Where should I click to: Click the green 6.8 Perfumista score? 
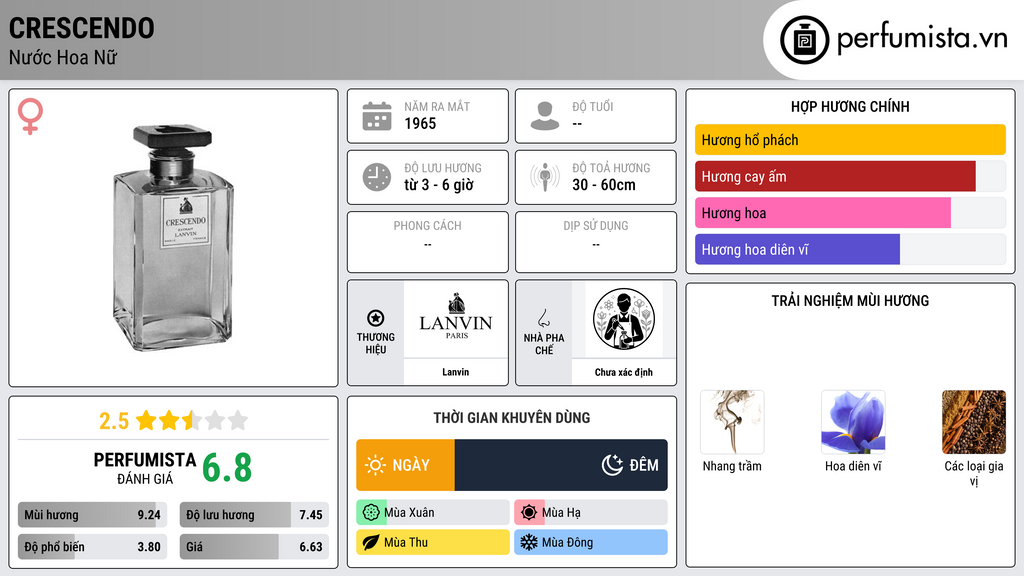point(227,468)
